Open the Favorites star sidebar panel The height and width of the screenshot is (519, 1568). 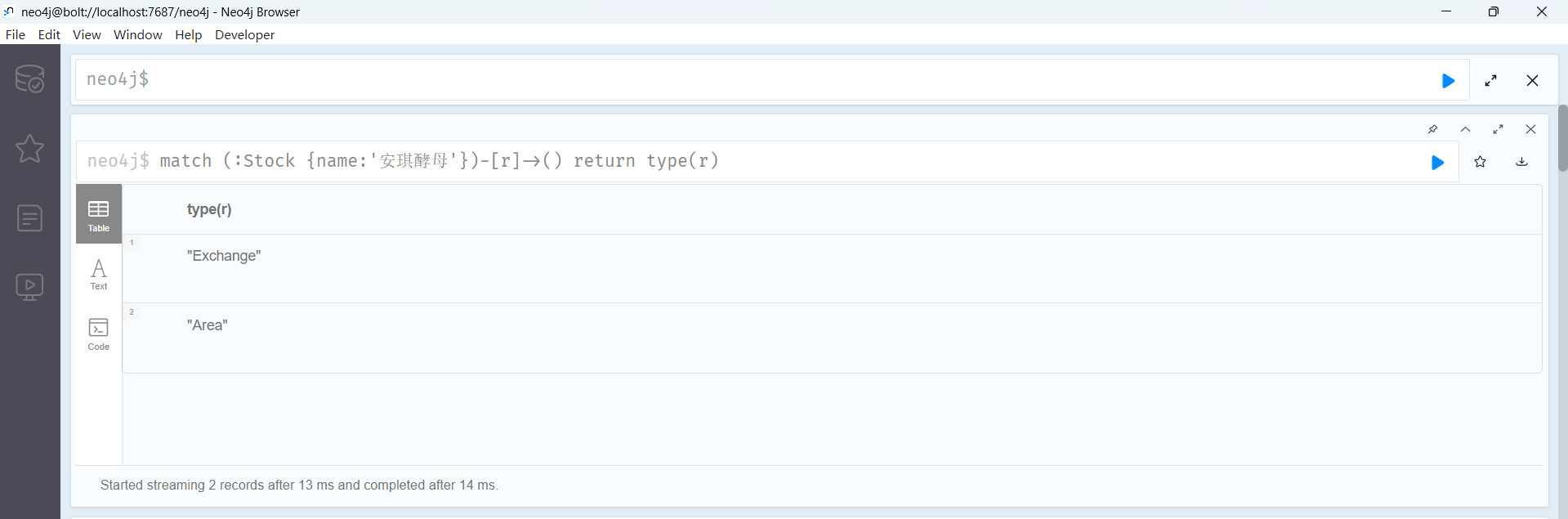[x=29, y=149]
